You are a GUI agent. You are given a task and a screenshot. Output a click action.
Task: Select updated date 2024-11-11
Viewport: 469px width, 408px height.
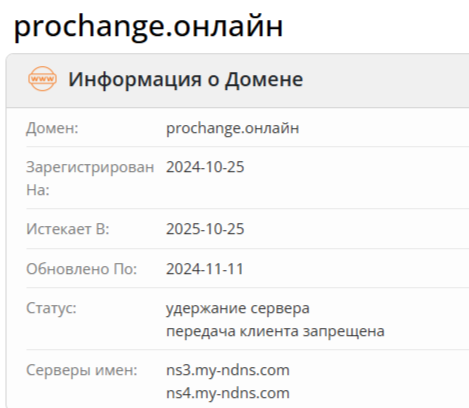click(x=205, y=269)
